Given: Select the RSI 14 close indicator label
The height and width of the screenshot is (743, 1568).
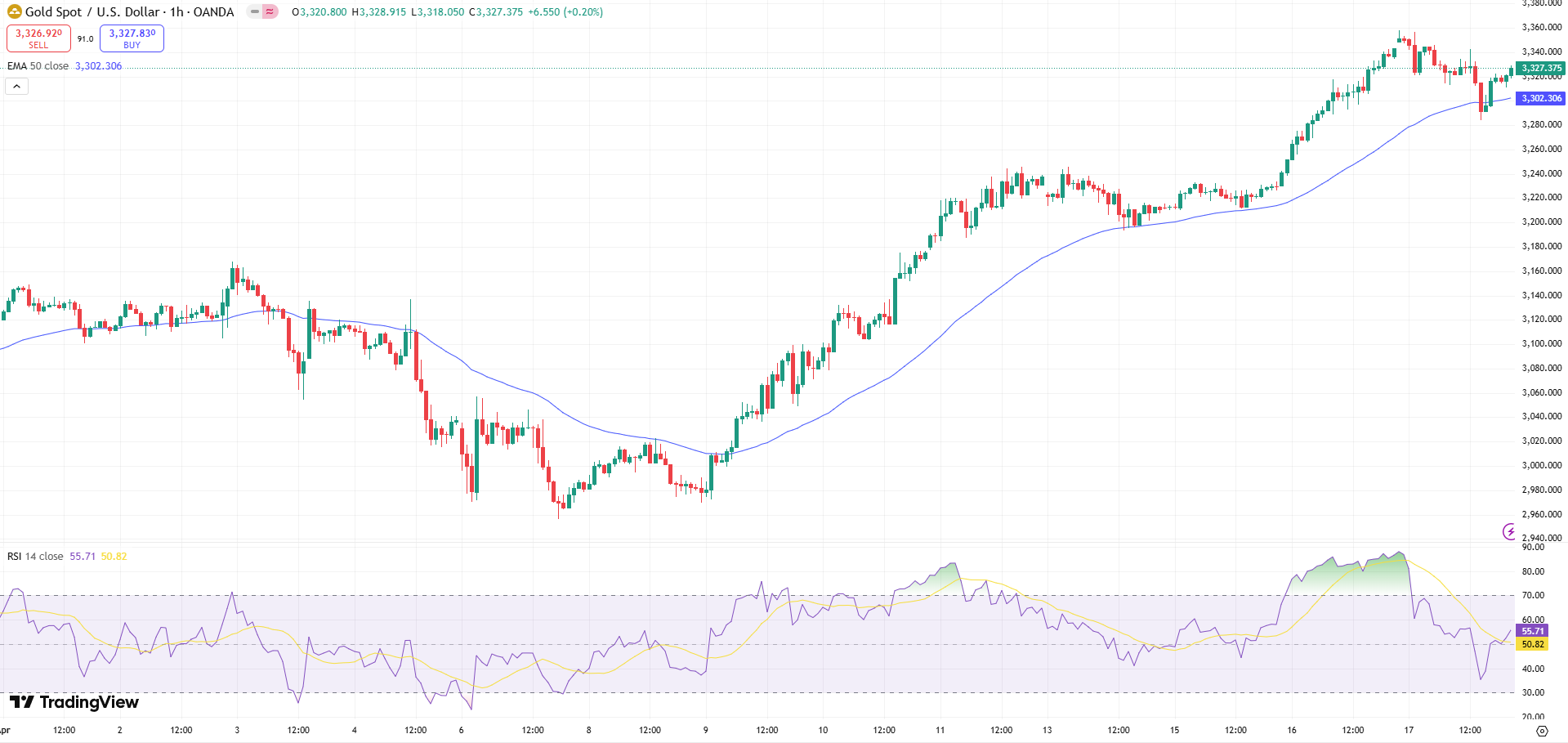Looking at the screenshot, I should [x=35, y=556].
